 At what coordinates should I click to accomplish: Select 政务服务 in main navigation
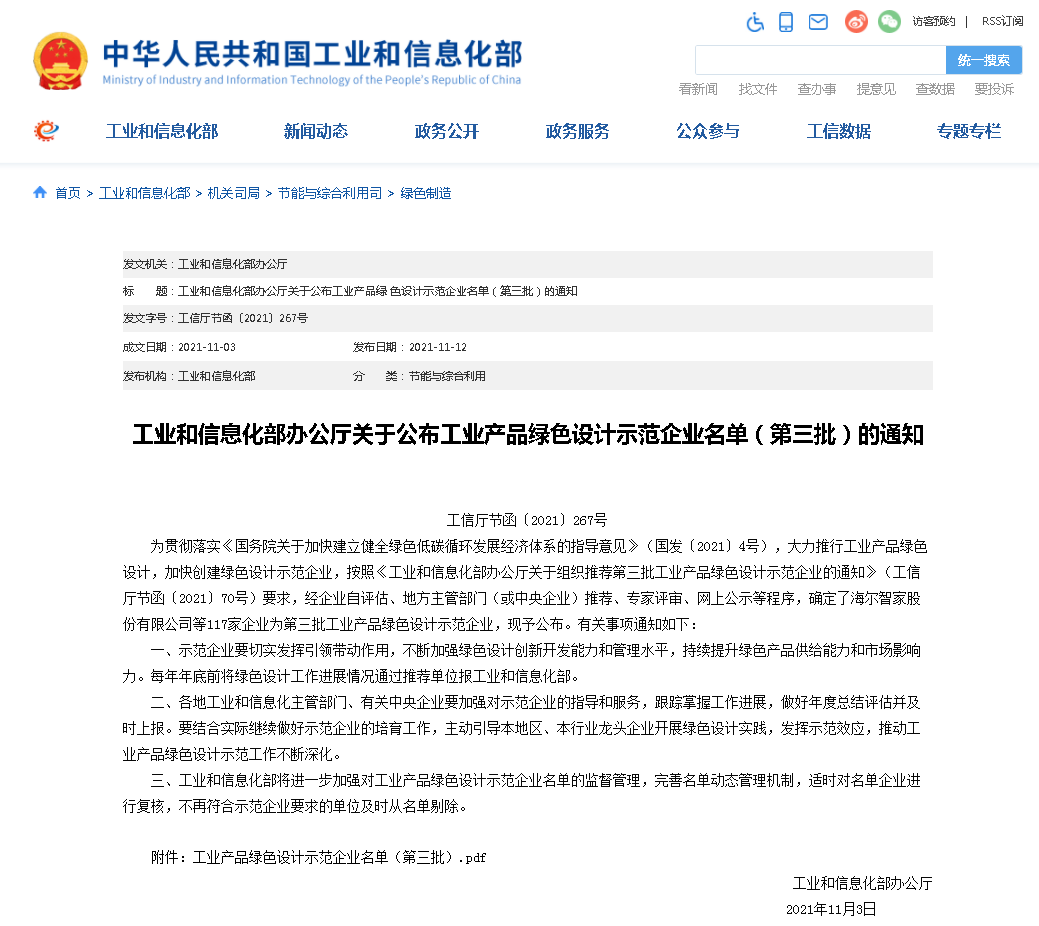point(577,131)
